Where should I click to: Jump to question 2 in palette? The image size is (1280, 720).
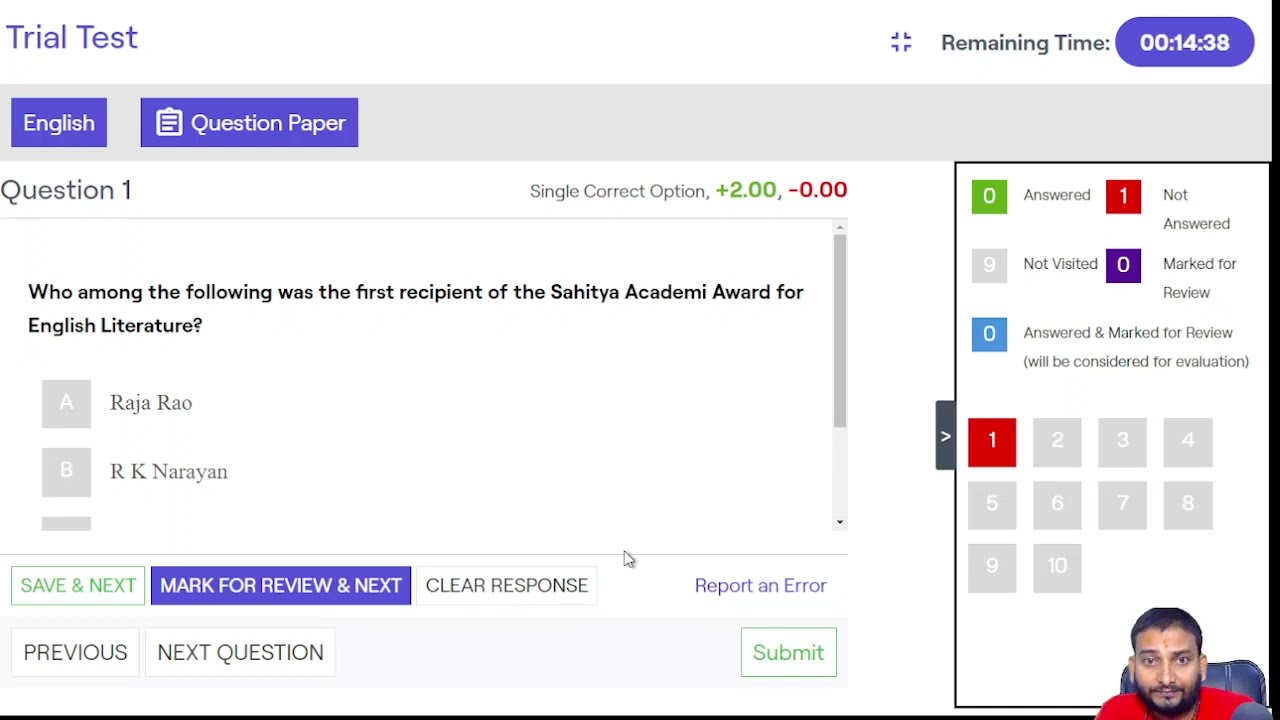(x=1057, y=442)
